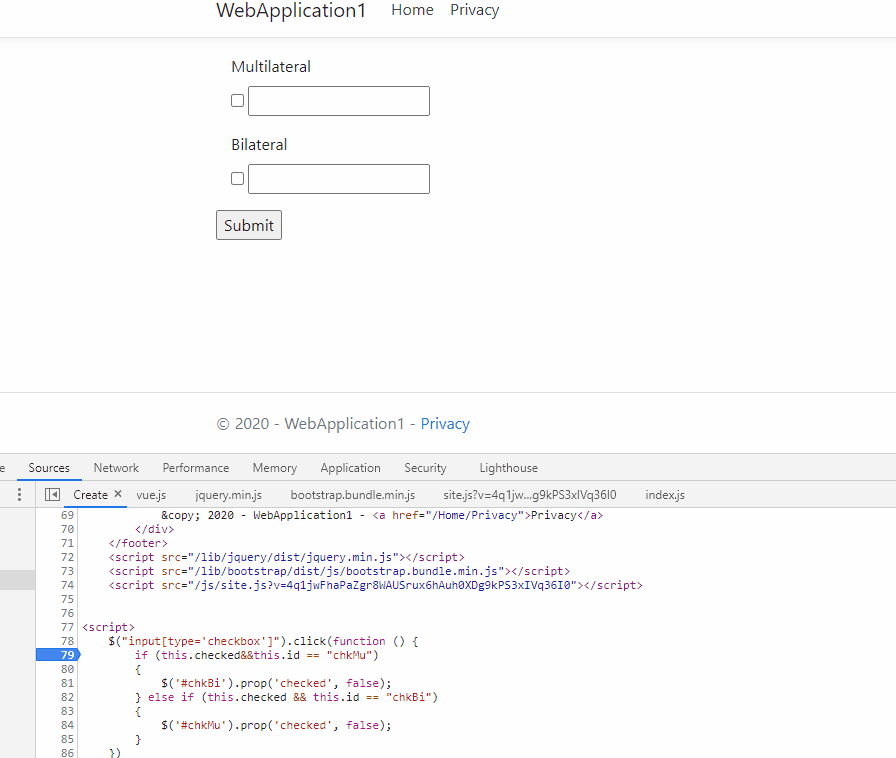The width and height of the screenshot is (896, 758).
Task: Click the Bilateral text field
Action: (339, 179)
